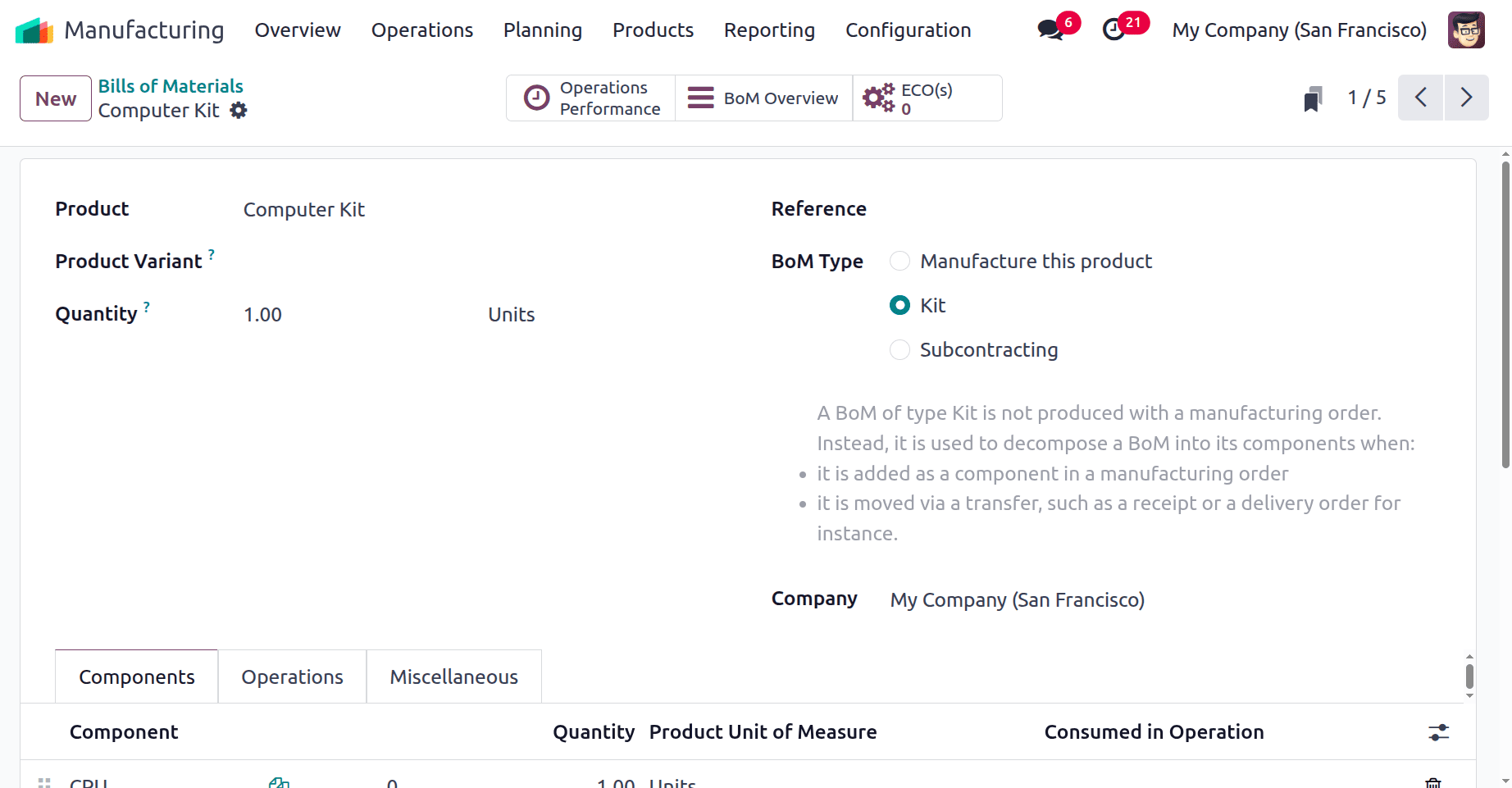Sort by the Component column header
This screenshot has width=1512, height=788.
point(124,732)
